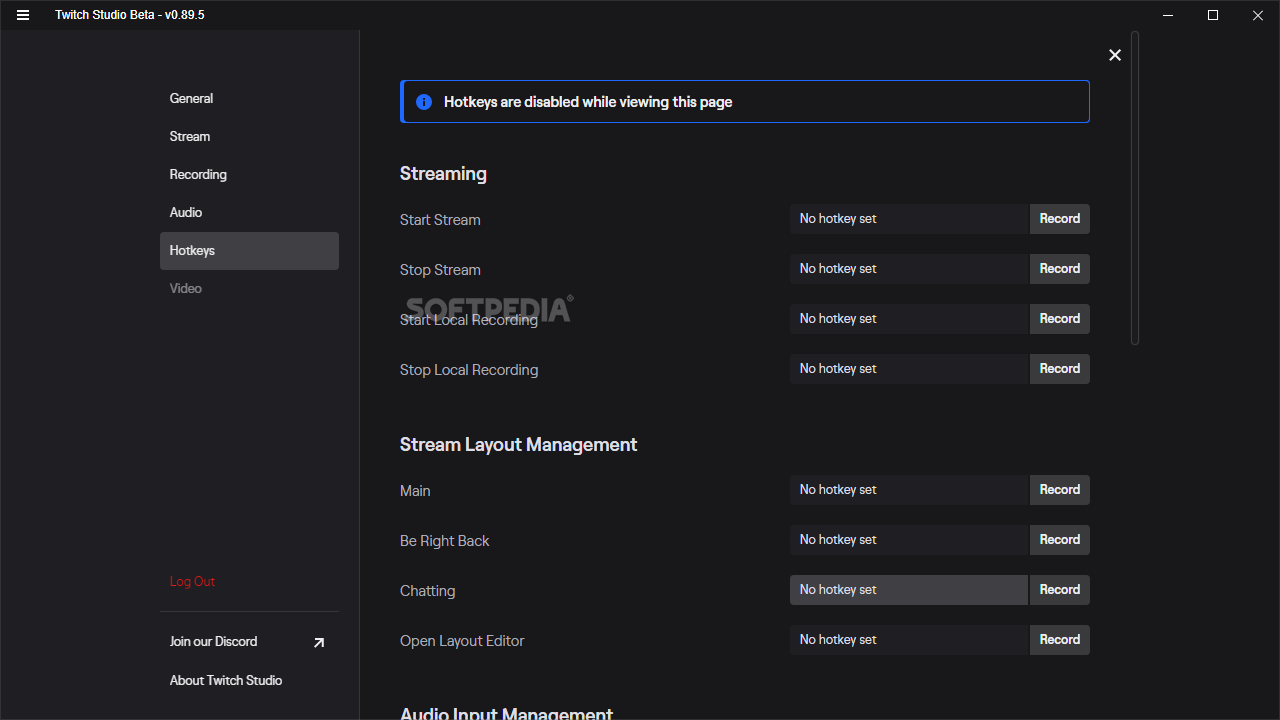1280x720 pixels.
Task: Click Start Local Recording hotkey field
Action: (909, 319)
